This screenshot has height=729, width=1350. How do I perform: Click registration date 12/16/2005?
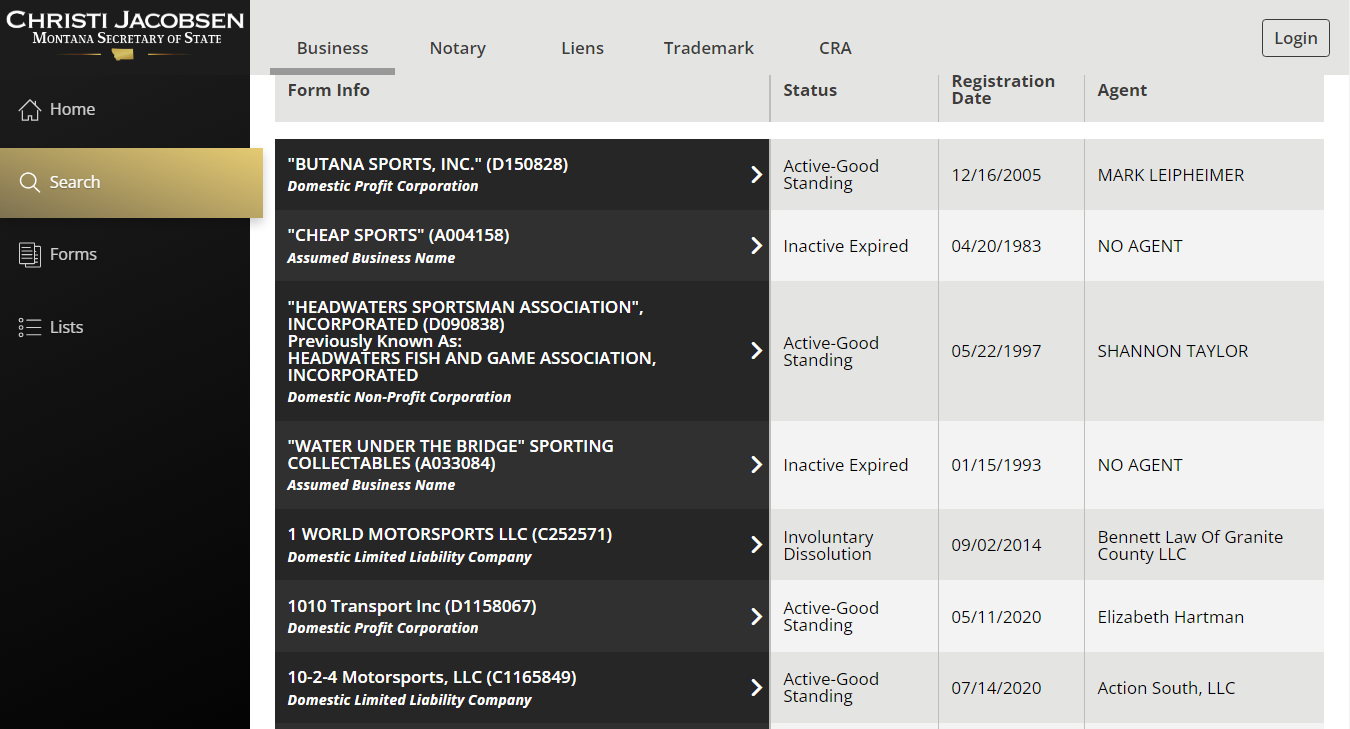pyautogui.click(x=996, y=175)
